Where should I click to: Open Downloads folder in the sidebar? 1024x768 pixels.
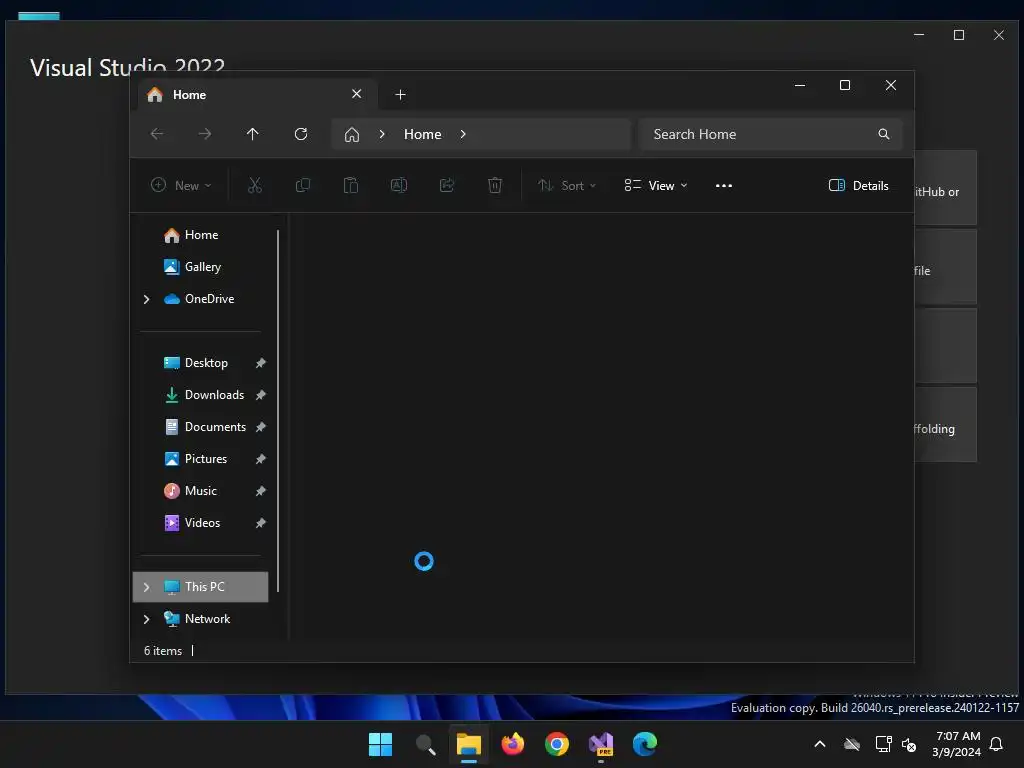click(214, 395)
